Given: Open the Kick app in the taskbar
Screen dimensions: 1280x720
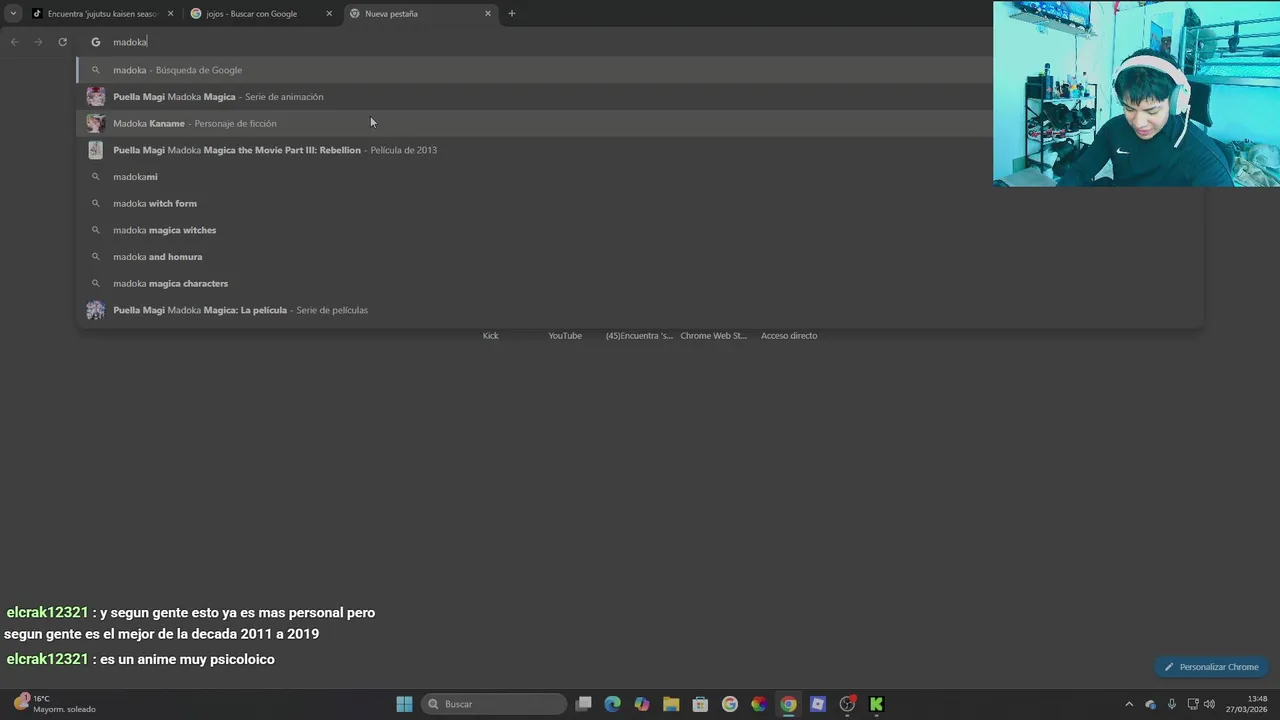Looking at the screenshot, I should coord(877,704).
